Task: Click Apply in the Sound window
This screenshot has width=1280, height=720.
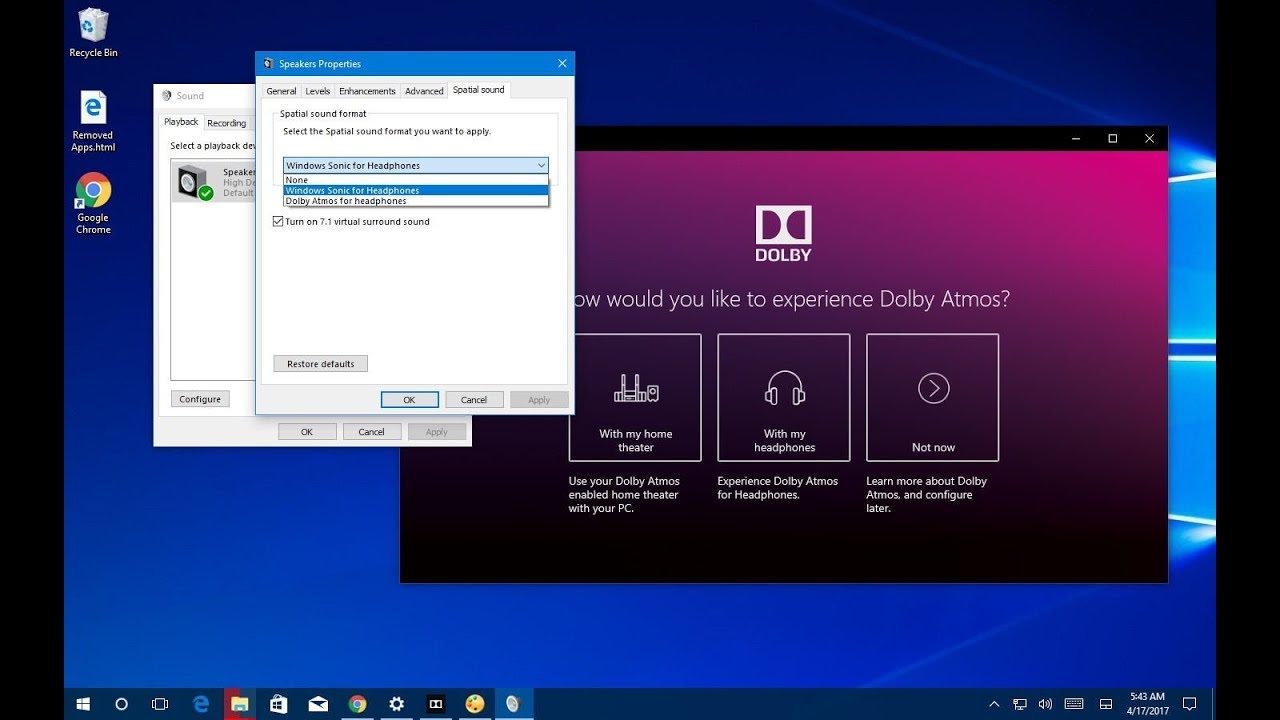Action: tap(437, 432)
